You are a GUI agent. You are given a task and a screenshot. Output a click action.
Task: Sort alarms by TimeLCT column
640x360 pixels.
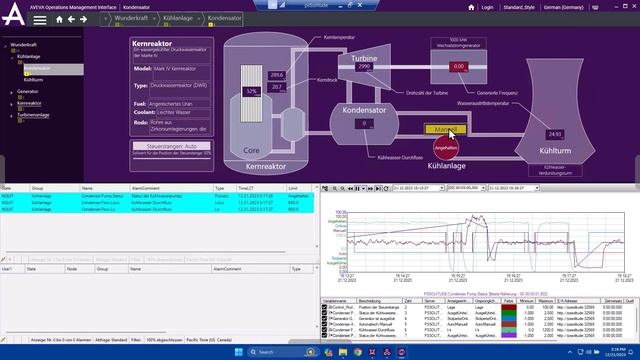pyautogui.click(x=261, y=188)
